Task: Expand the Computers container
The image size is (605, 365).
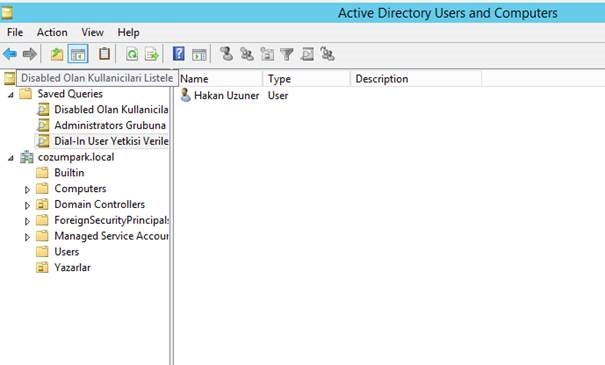Action: (27, 189)
